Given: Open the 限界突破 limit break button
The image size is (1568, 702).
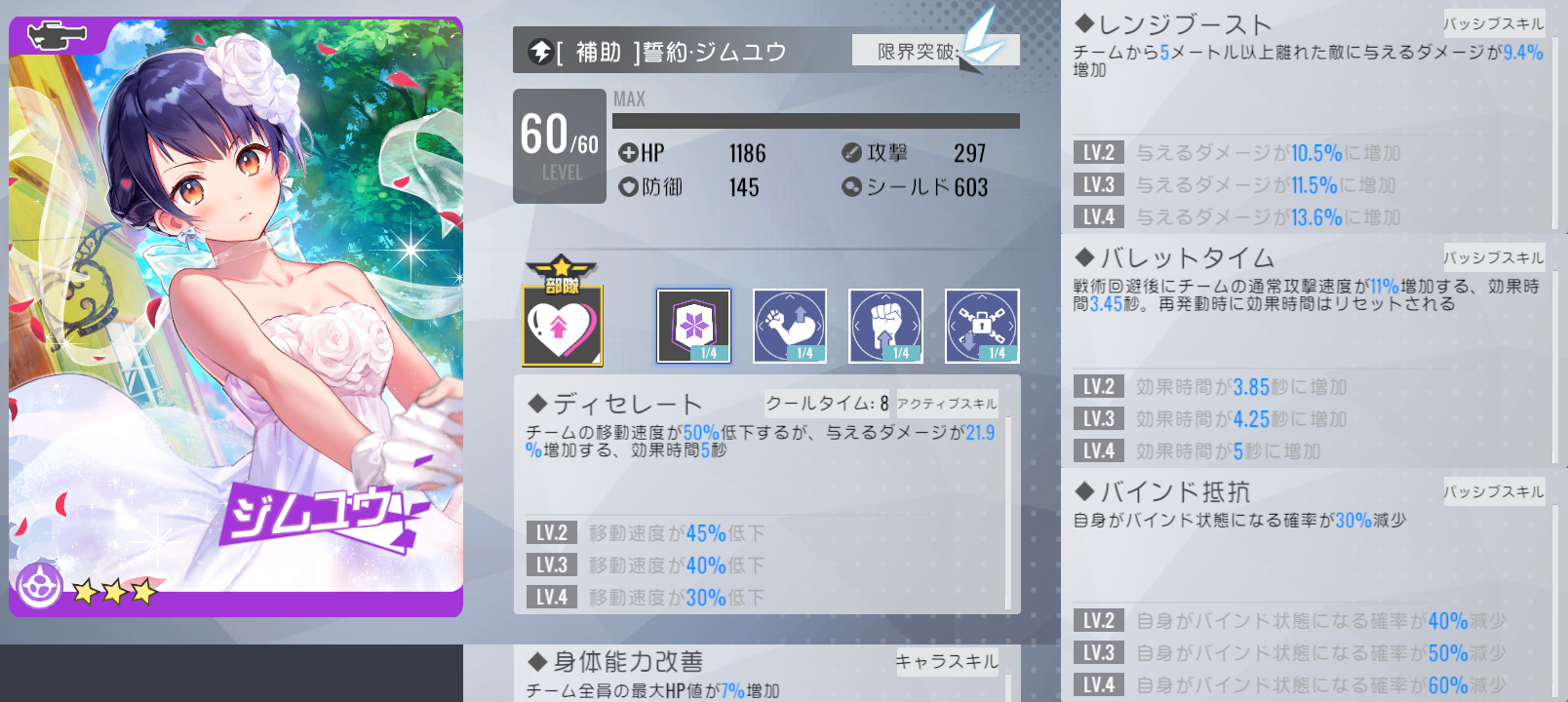Looking at the screenshot, I should click(935, 50).
